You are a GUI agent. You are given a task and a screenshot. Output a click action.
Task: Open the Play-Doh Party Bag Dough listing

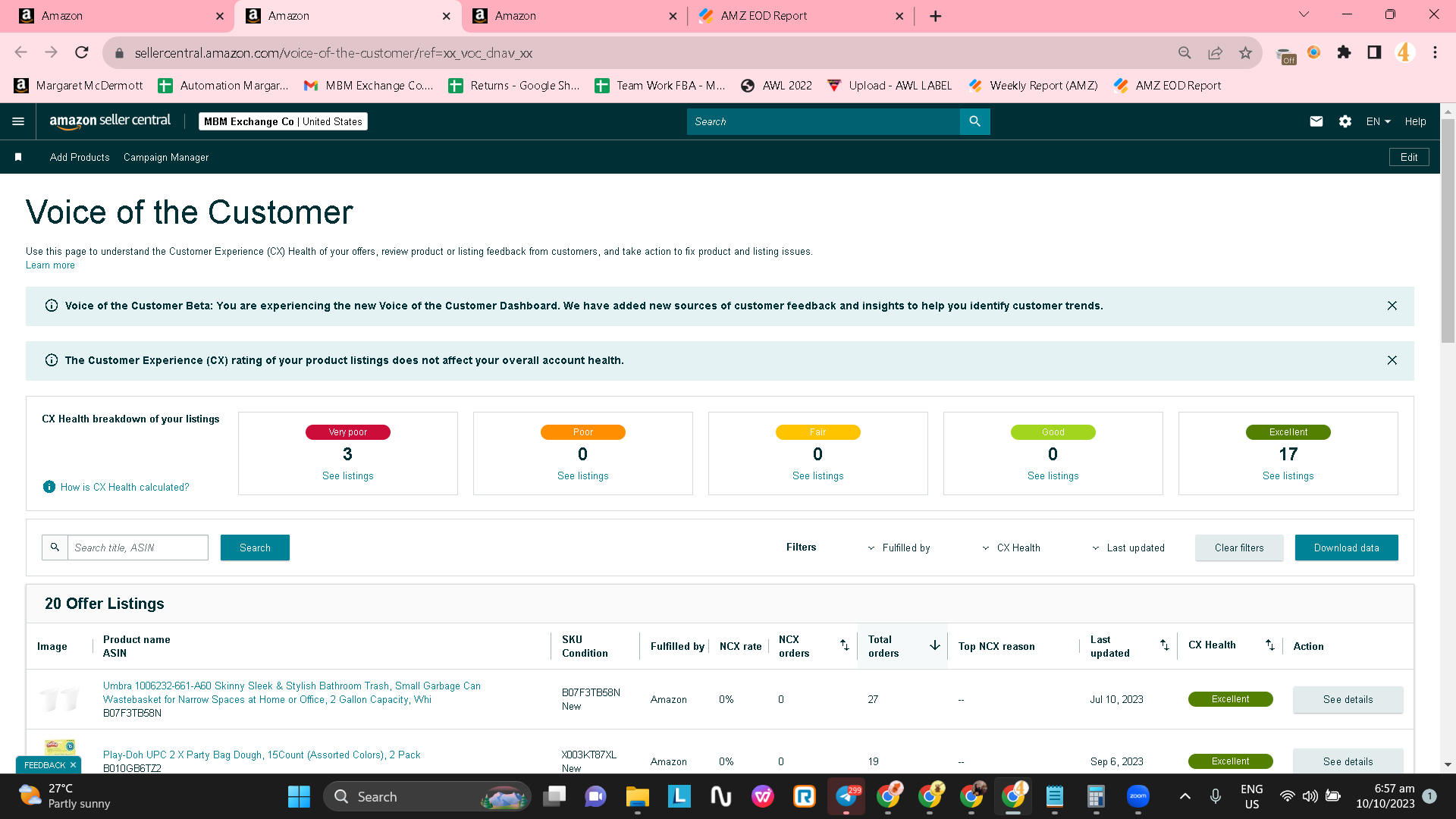[x=262, y=755]
